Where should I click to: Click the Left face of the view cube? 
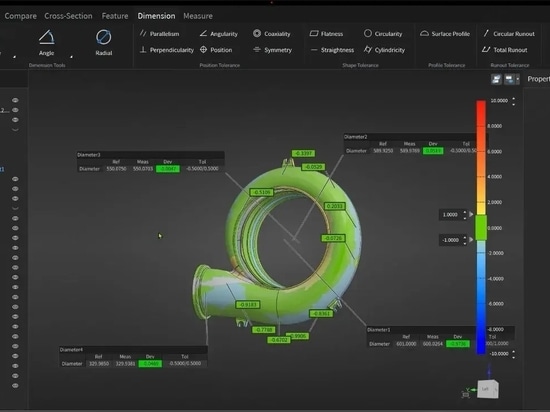click(486, 389)
